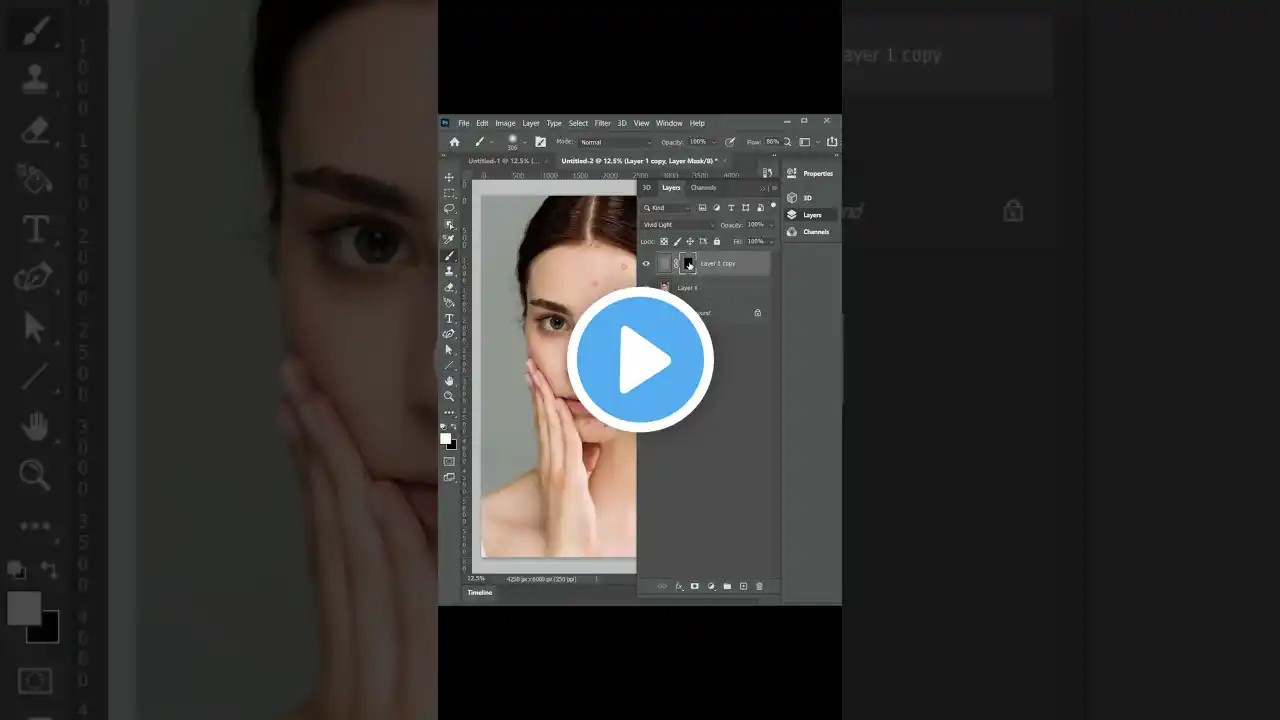Select the Clone Stamp tool
Viewport: 1280px width, 720px height.
pos(449,271)
